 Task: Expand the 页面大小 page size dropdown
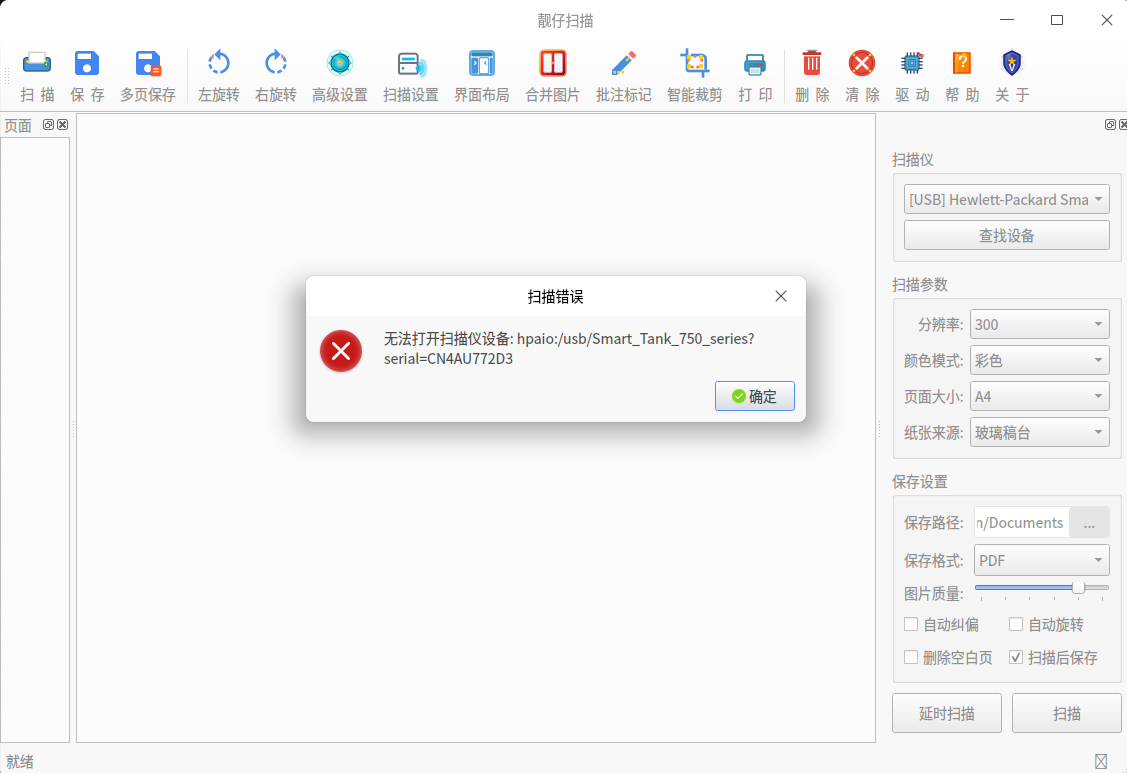pyautogui.click(x=1039, y=396)
